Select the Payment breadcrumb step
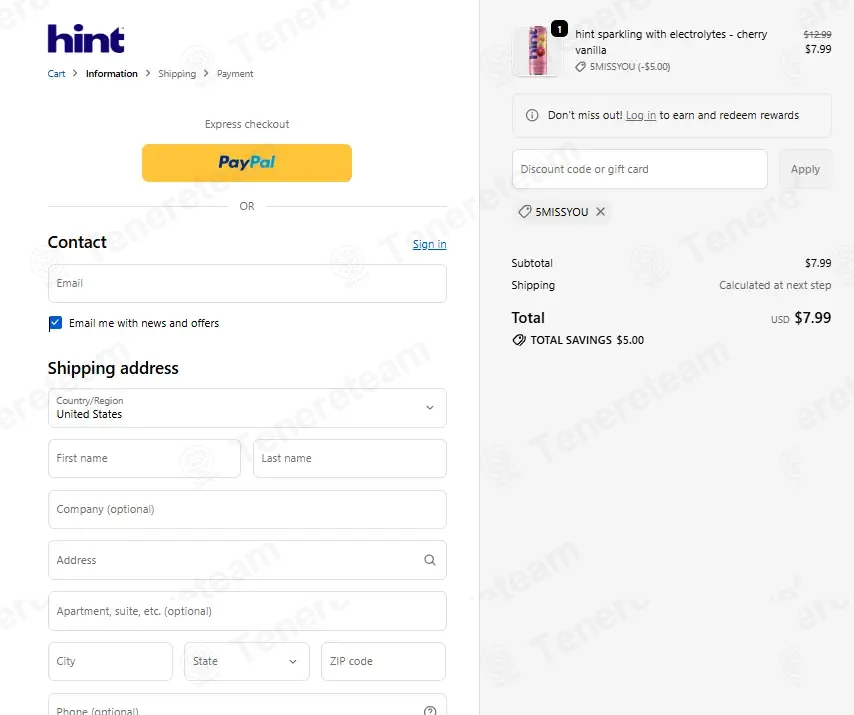Image resolution: width=854 pixels, height=715 pixels. point(235,74)
